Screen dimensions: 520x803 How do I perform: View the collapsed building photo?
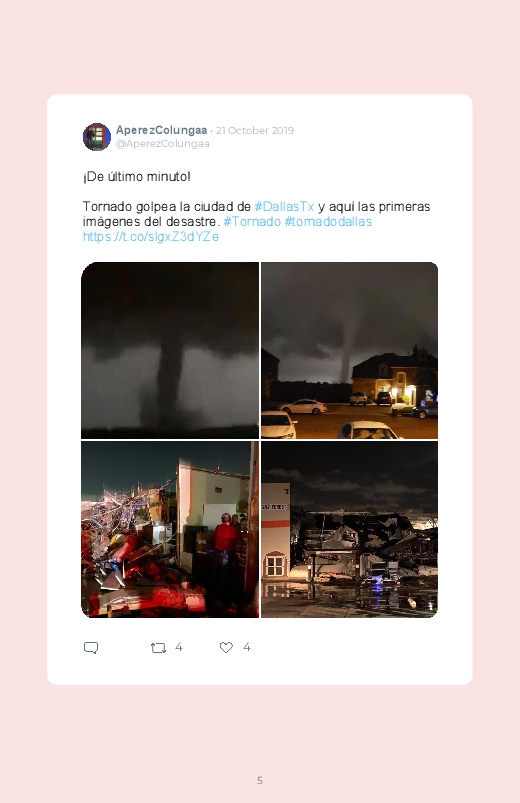pyautogui.click(x=349, y=530)
